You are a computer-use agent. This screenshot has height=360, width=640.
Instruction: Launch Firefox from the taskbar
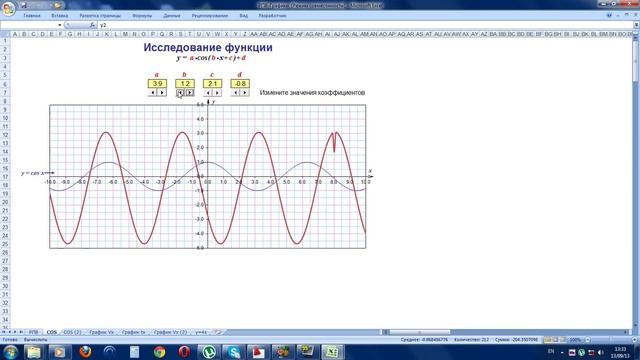click(x=85, y=352)
